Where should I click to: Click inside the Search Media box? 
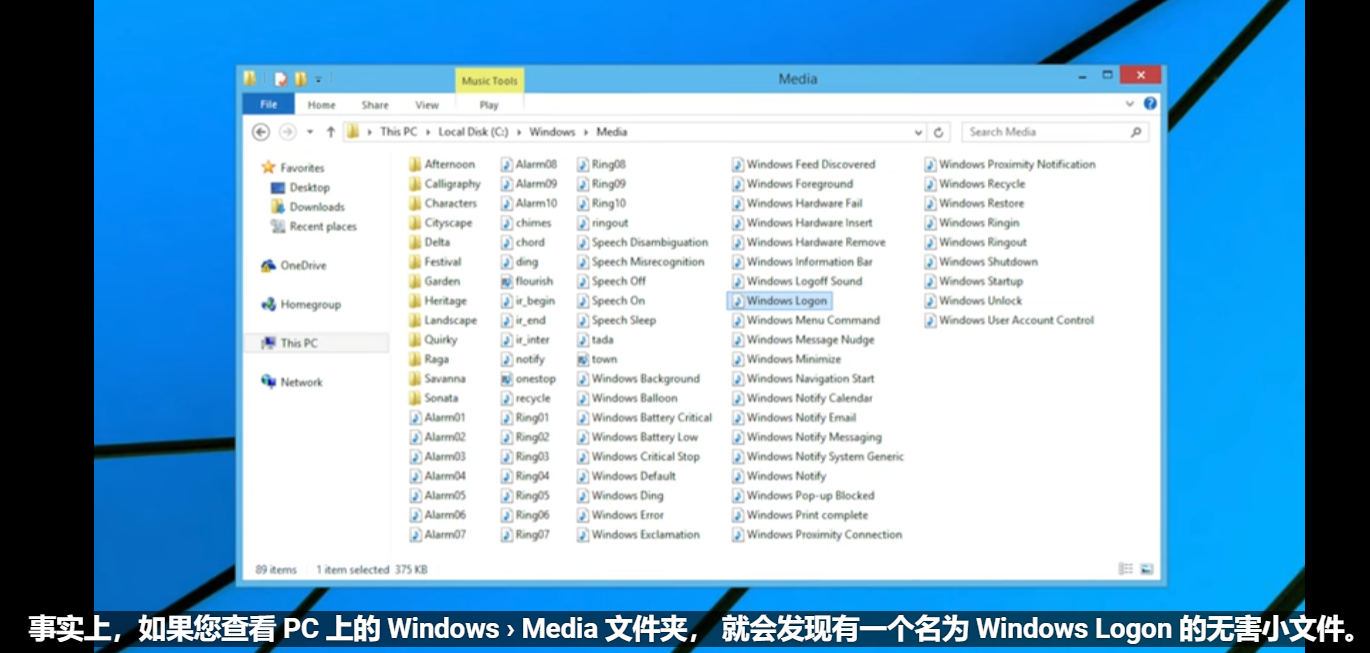[x=1043, y=131]
